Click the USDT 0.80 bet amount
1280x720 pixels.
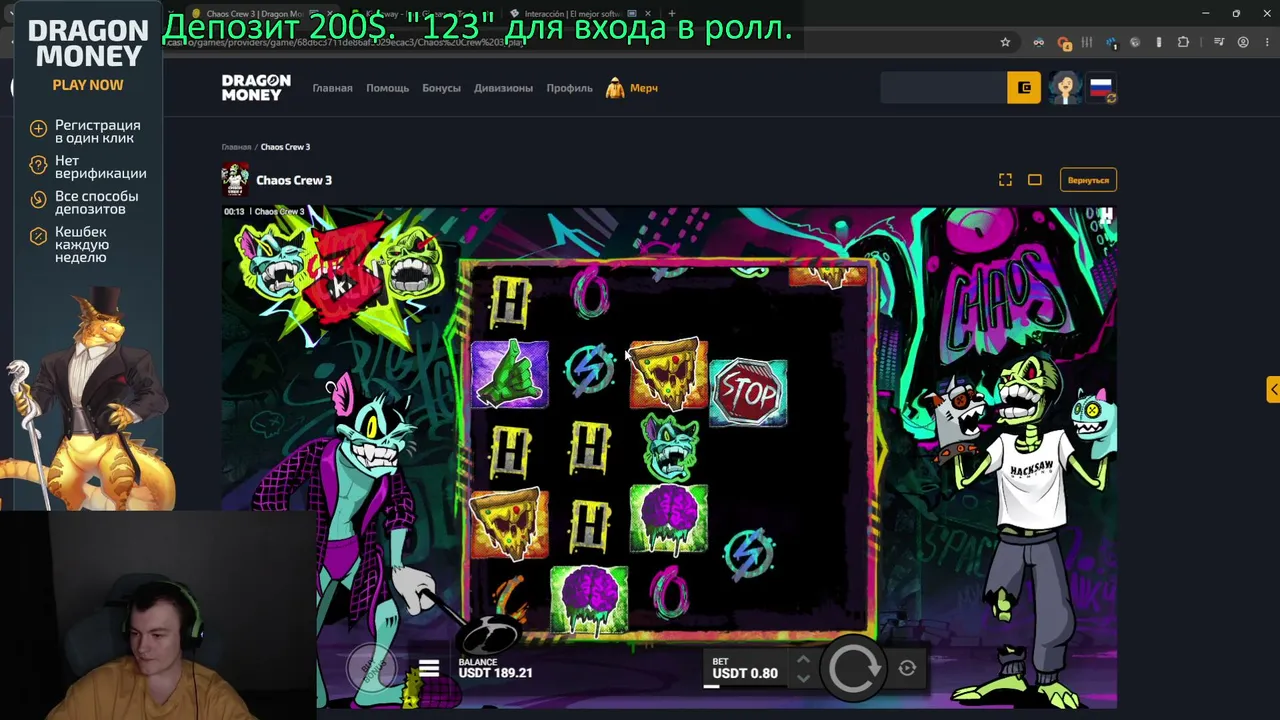(x=745, y=673)
